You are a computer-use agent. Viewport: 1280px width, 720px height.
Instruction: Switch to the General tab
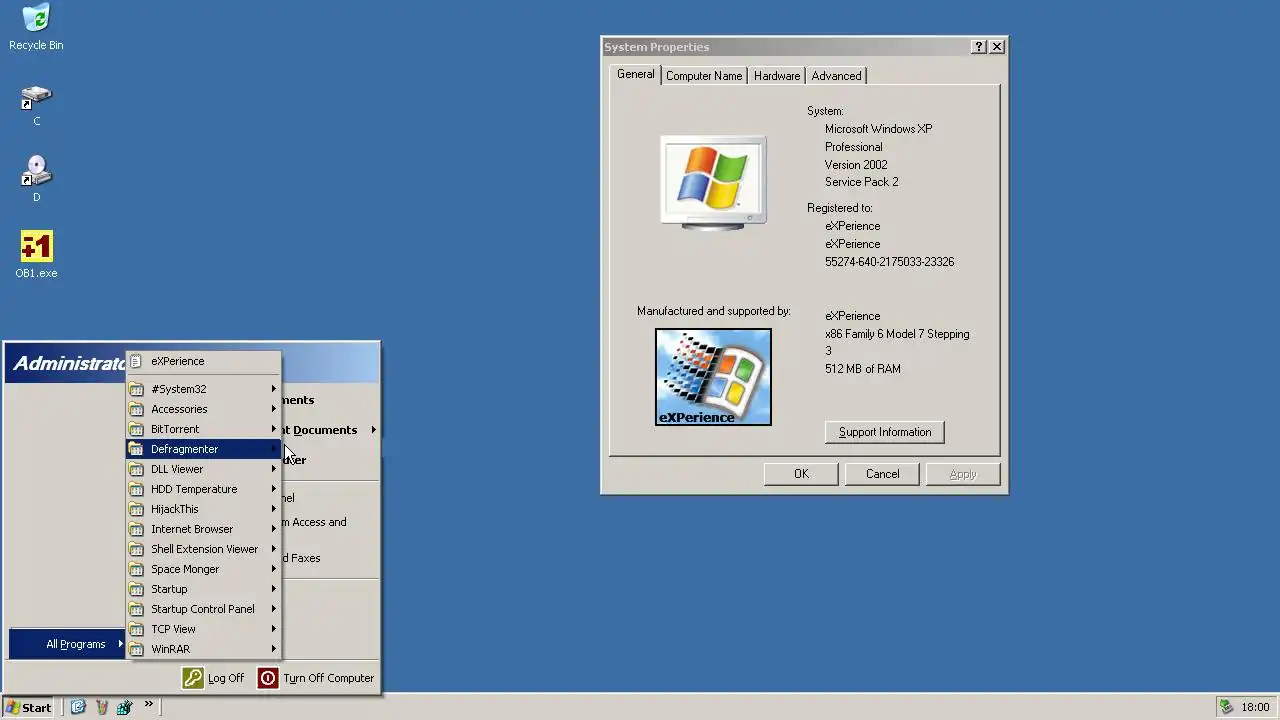[x=635, y=74]
